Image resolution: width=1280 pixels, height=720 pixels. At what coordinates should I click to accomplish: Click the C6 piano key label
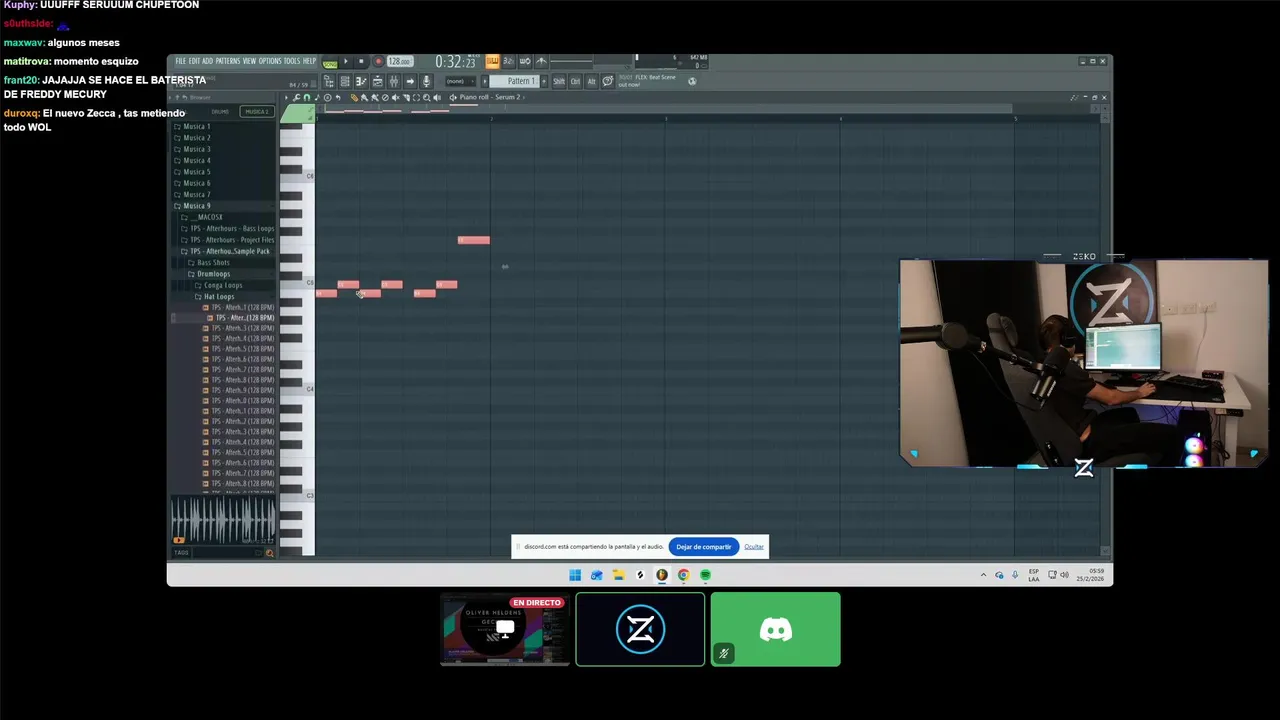(309, 176)
